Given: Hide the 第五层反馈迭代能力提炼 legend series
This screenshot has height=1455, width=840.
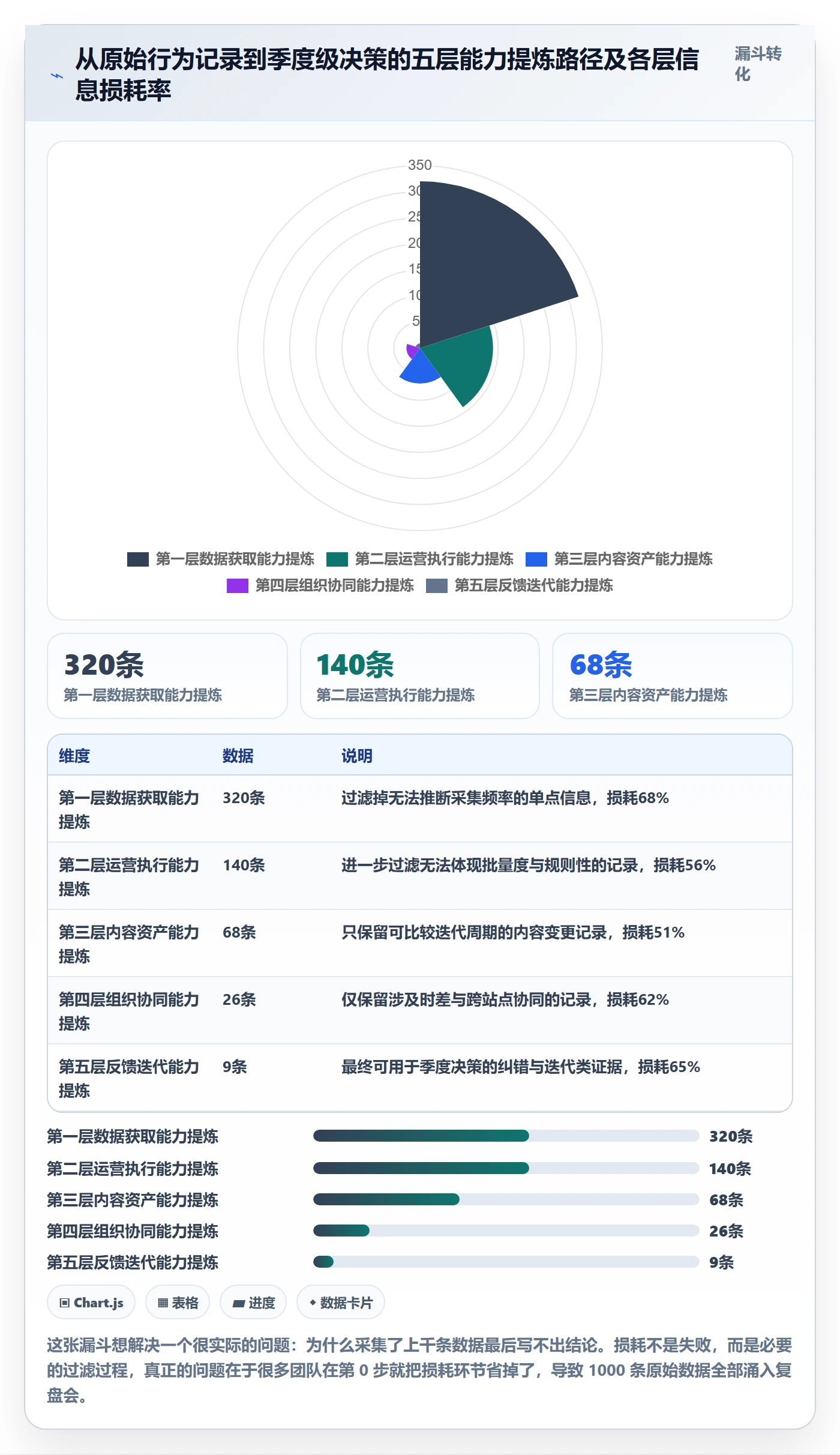Looking at the screenshot, I should [520, 585].
